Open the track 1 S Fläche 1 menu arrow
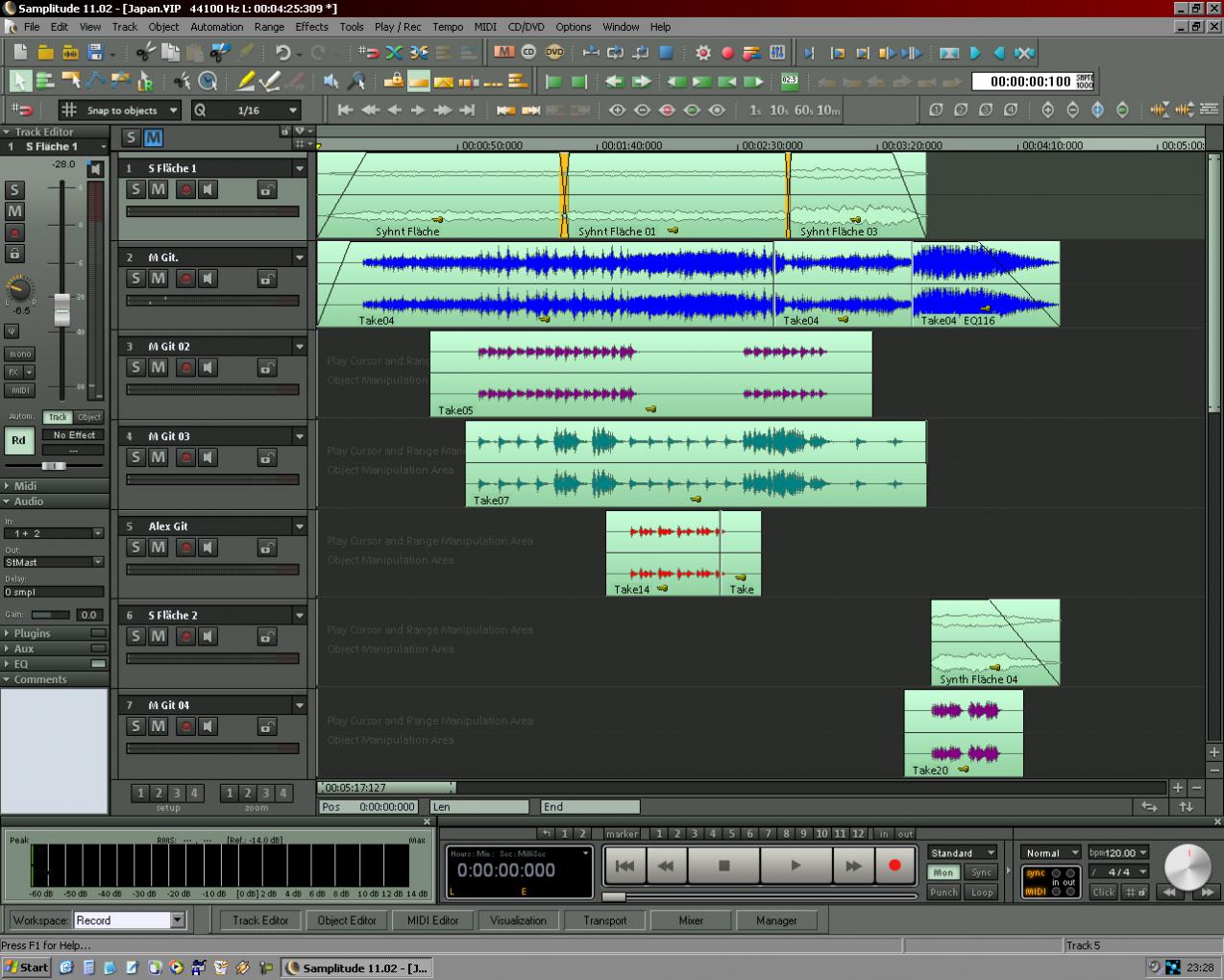Image resolution: width=1224 pixels, height=980 pixels. click(299, 168)
